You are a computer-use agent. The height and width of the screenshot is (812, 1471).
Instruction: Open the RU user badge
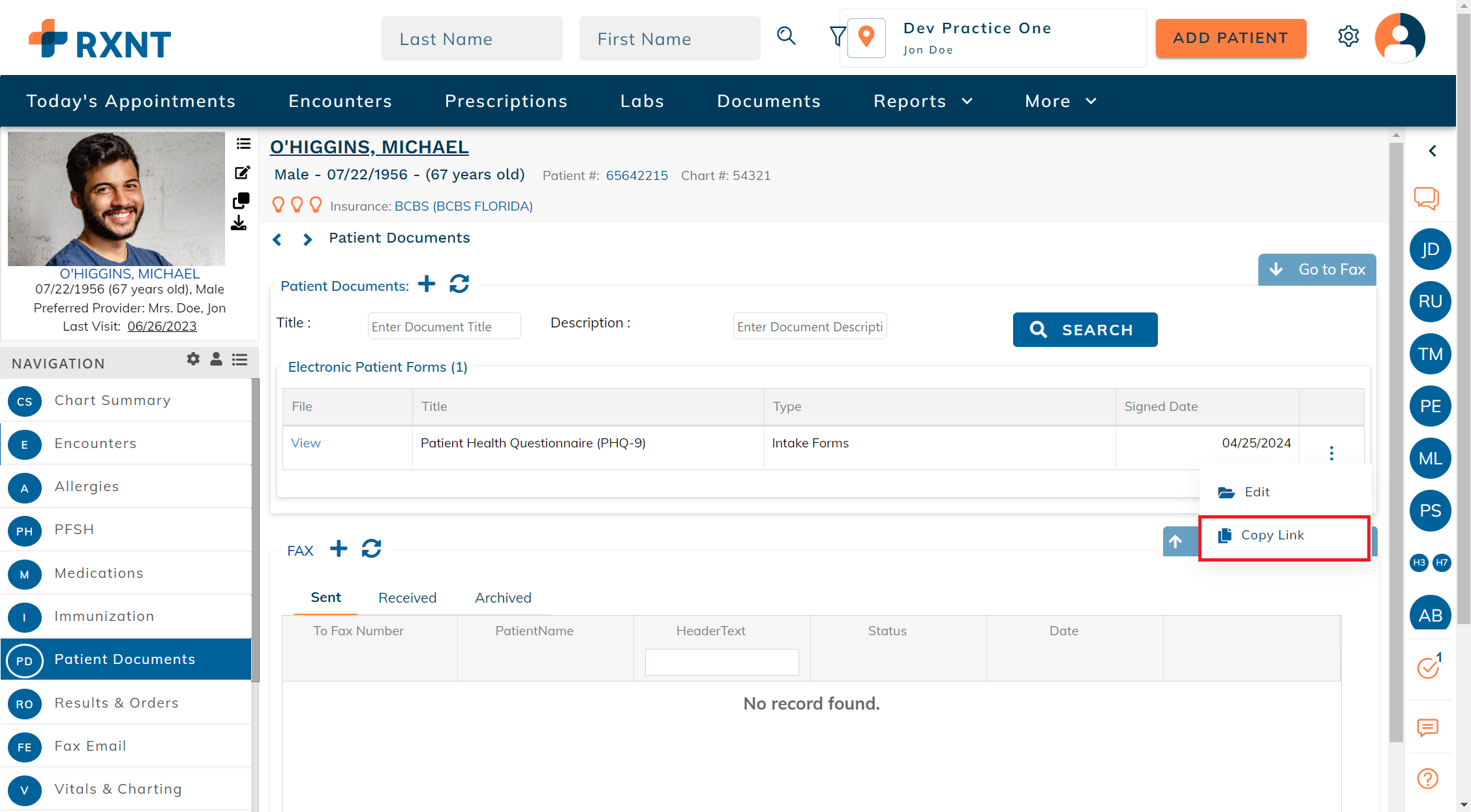[1431, 301]
